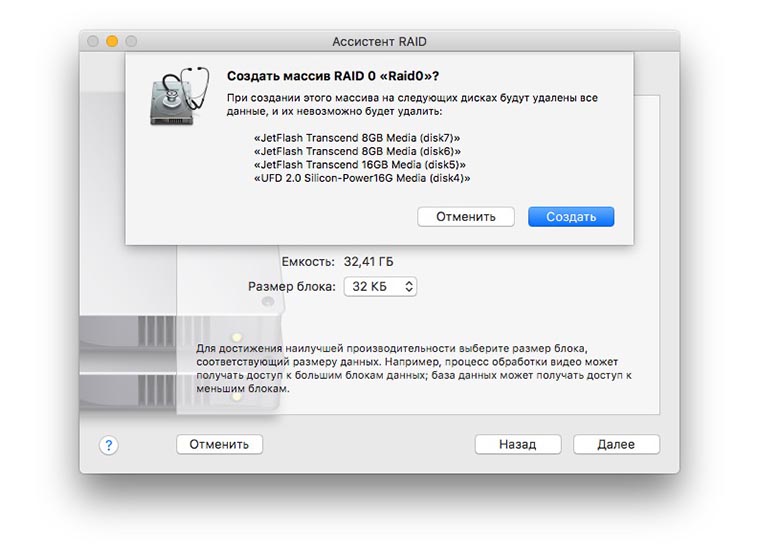This screenshot has width=760, height=550.
Task: Click the capacity value 32,41 ГБ
Action: point(368,262)
